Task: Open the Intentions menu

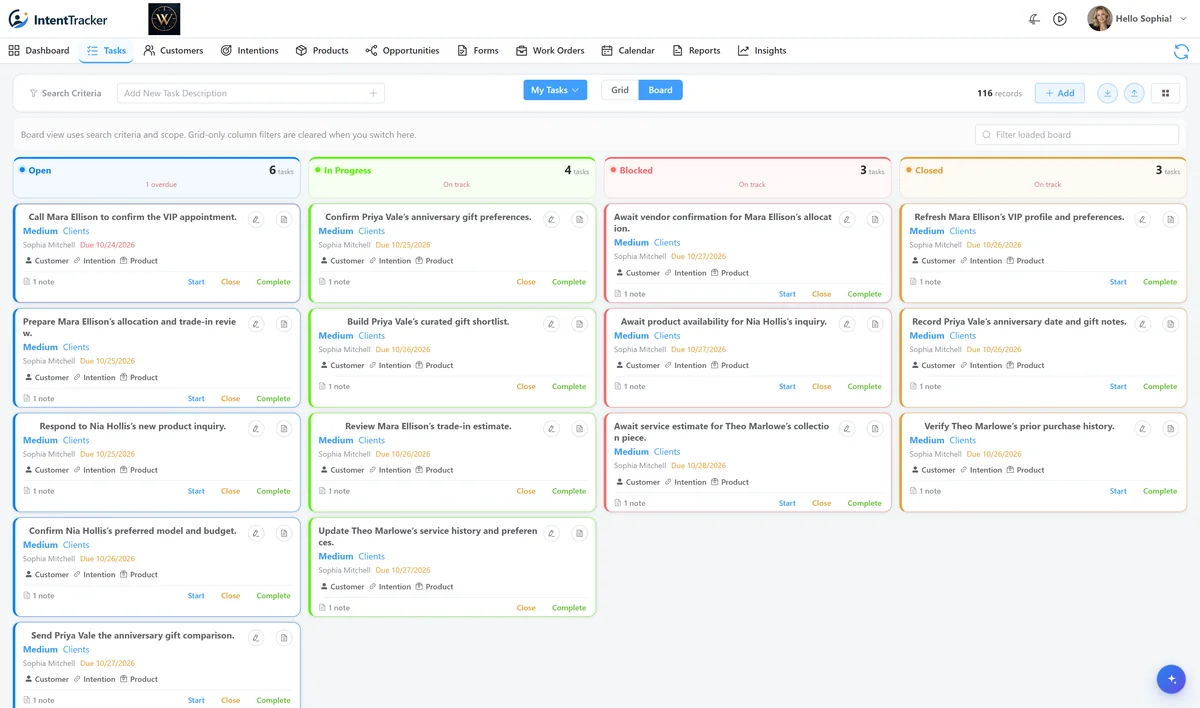Action: coord(249,50)
